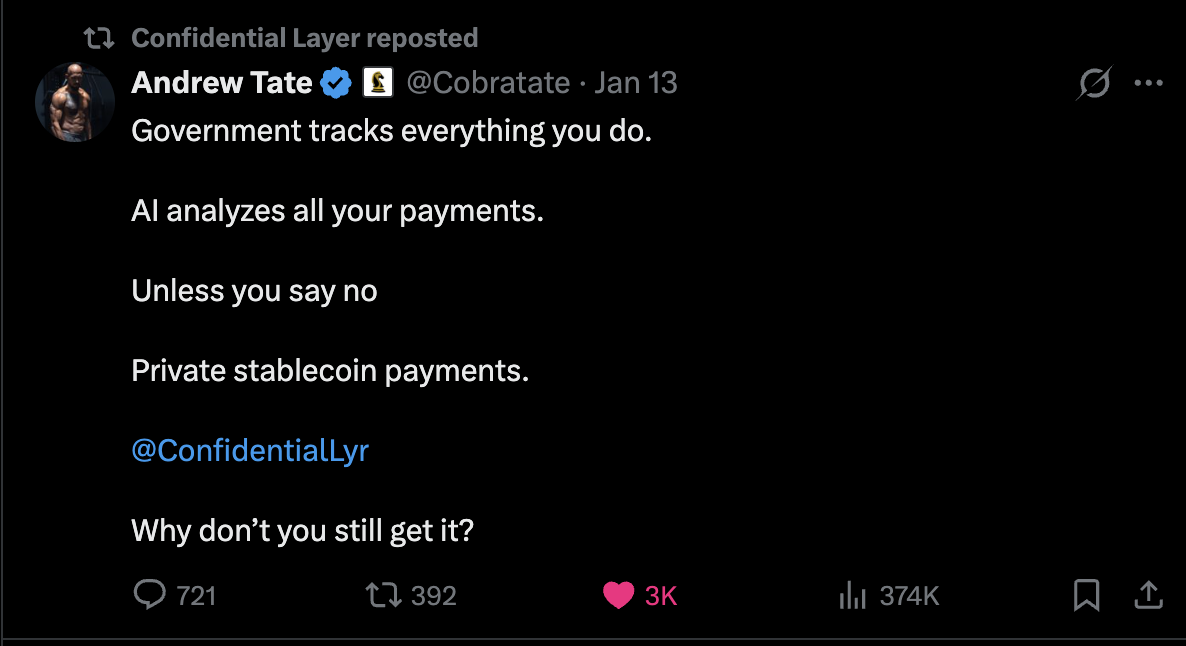Bookmark the tweet with the bookmark icon
This screenshot has width=1186, height=646.
pyautogui.click(x=1086, y=595)
